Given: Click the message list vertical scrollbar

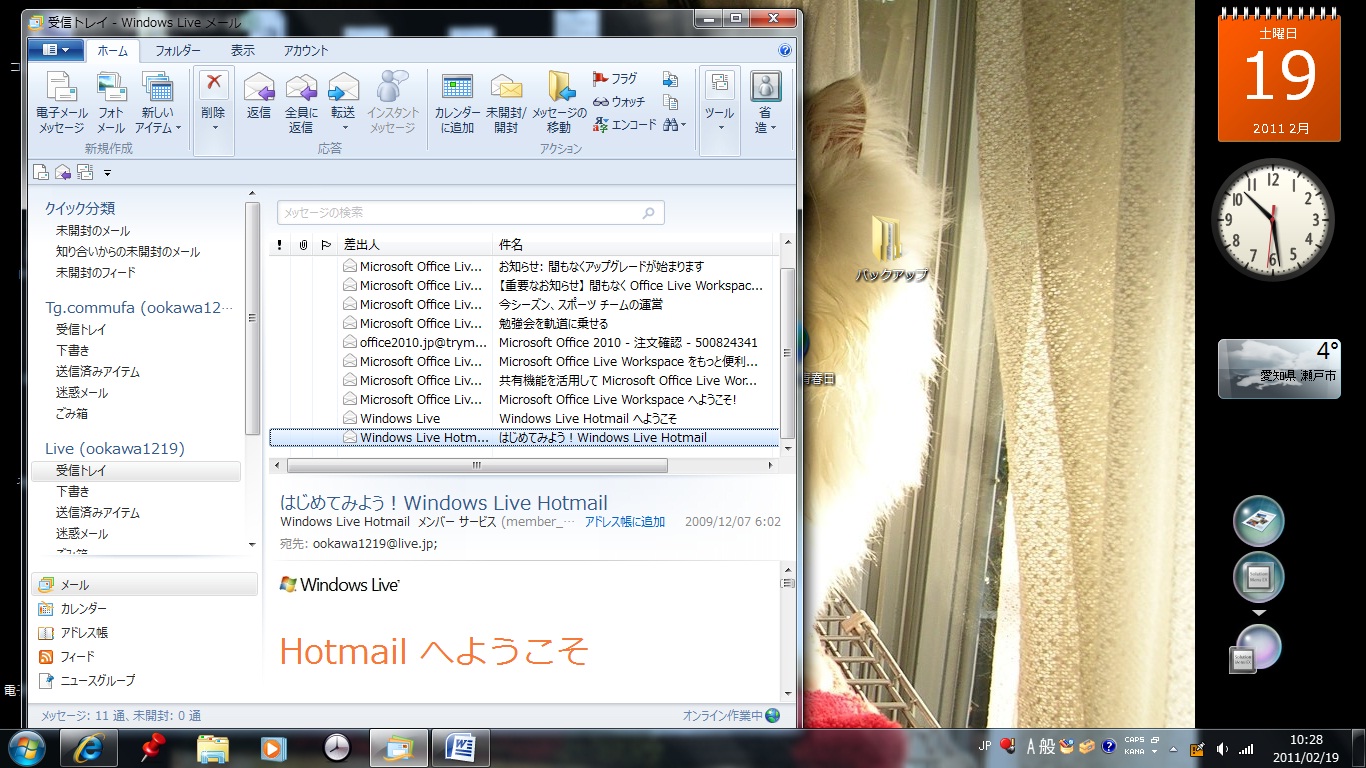Looking at the screenshot, I should point(787,353).
